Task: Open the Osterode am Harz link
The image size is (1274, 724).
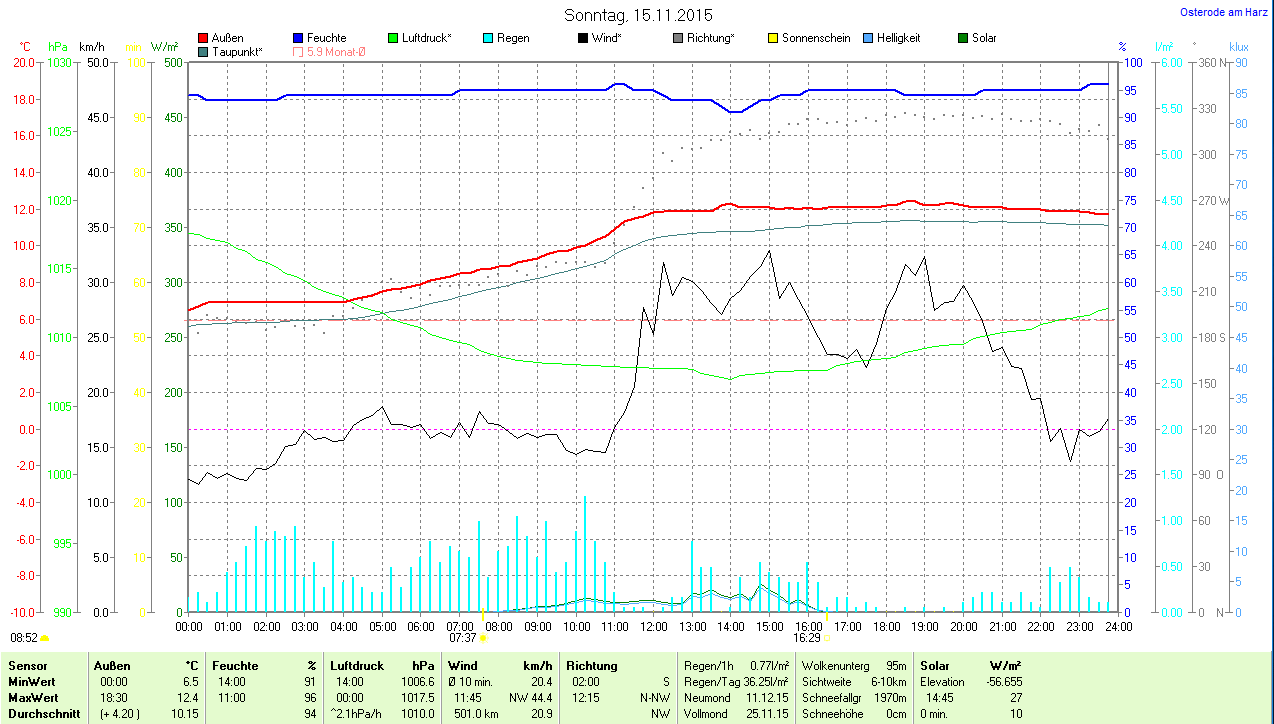Action: (x=1225, y=13)
